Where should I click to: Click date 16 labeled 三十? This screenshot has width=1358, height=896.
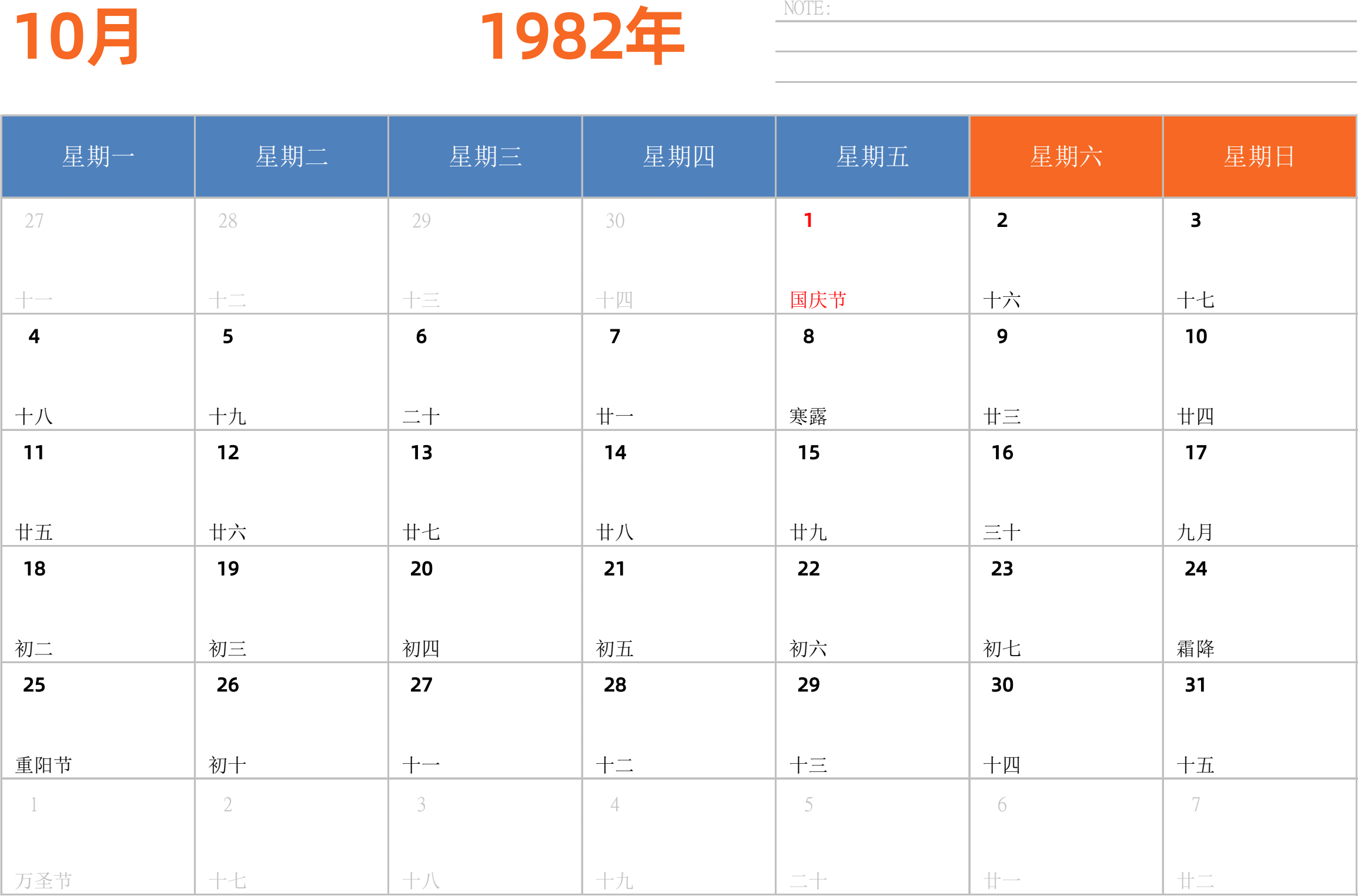pyautogui.click(x=1066, y=488)
